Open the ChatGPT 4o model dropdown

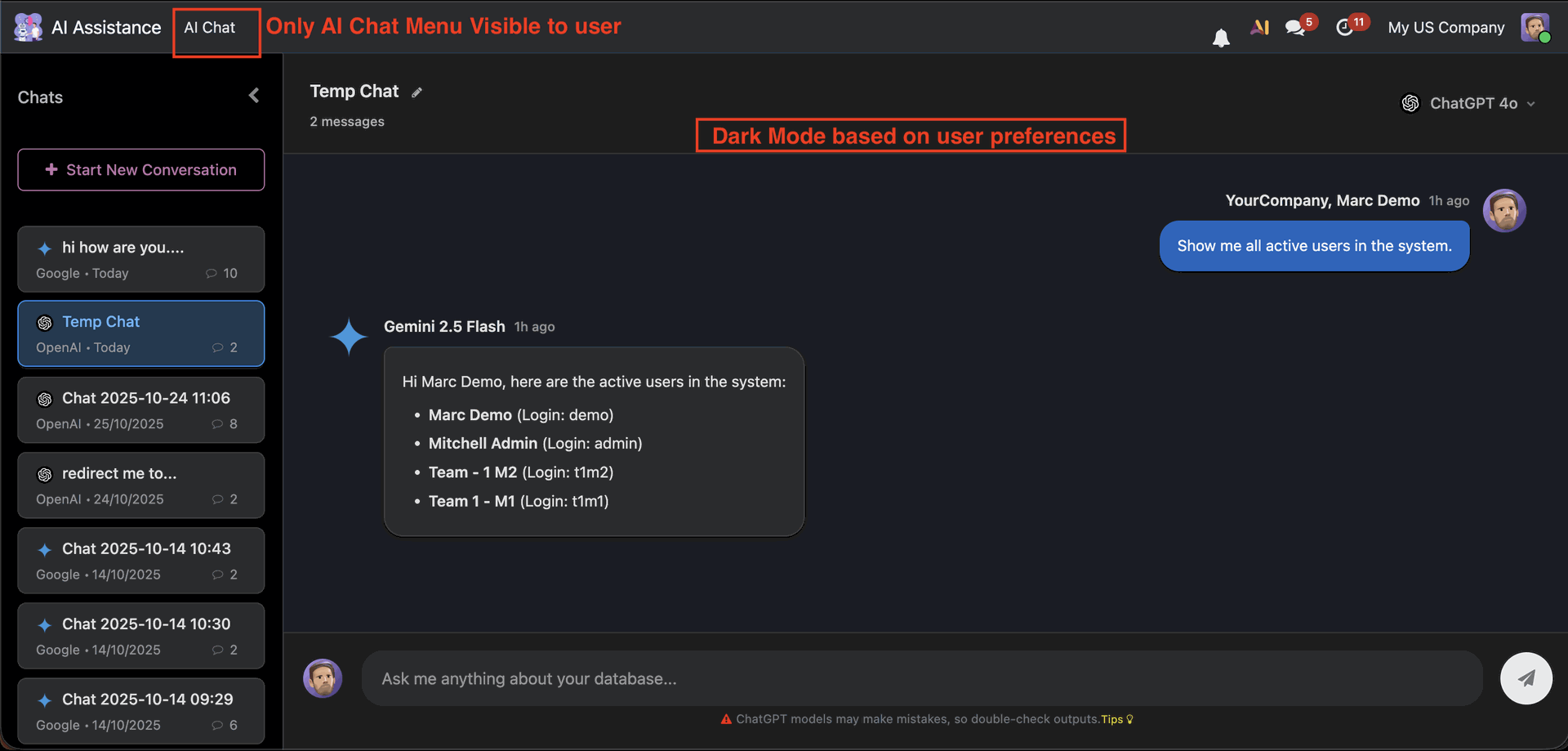click(x=1469, y=103)
